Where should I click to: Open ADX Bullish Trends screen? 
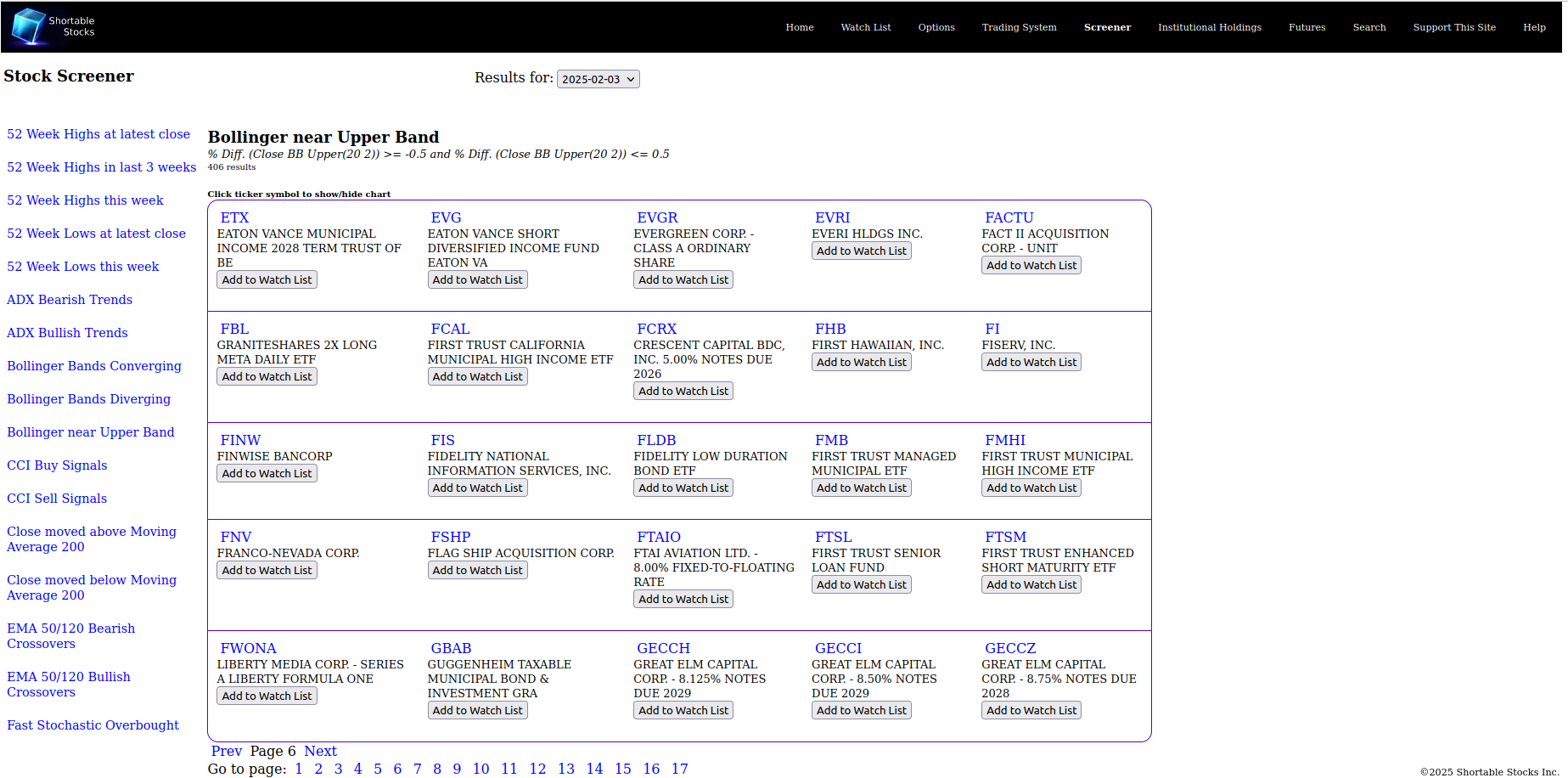pyautogui.click(x=67, y=333)
